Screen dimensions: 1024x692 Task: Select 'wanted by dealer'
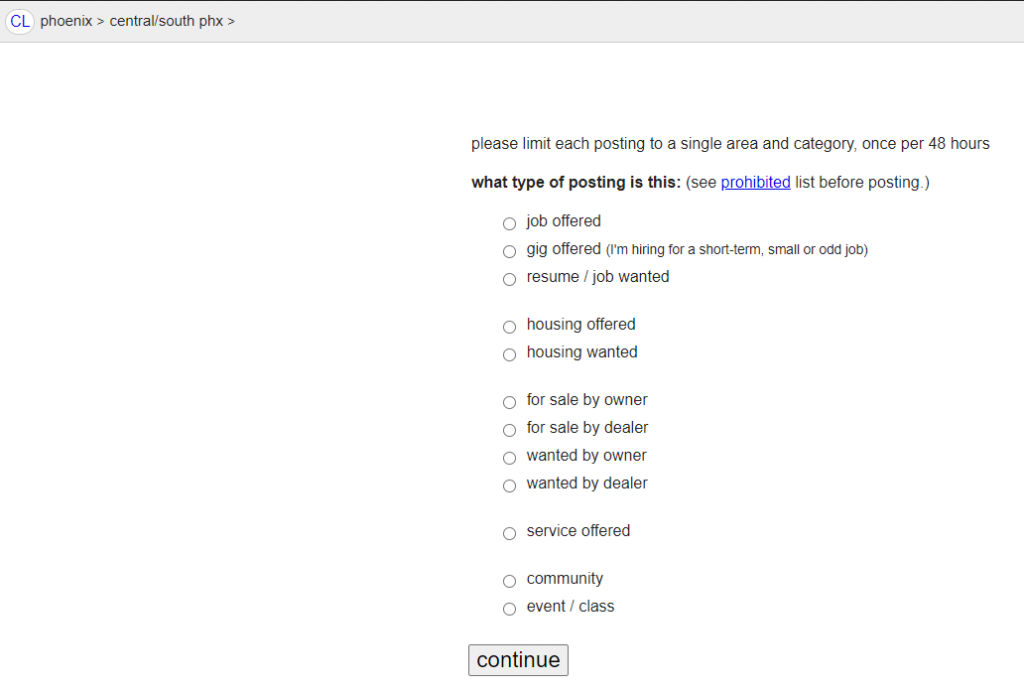click(x=509, y=485)
